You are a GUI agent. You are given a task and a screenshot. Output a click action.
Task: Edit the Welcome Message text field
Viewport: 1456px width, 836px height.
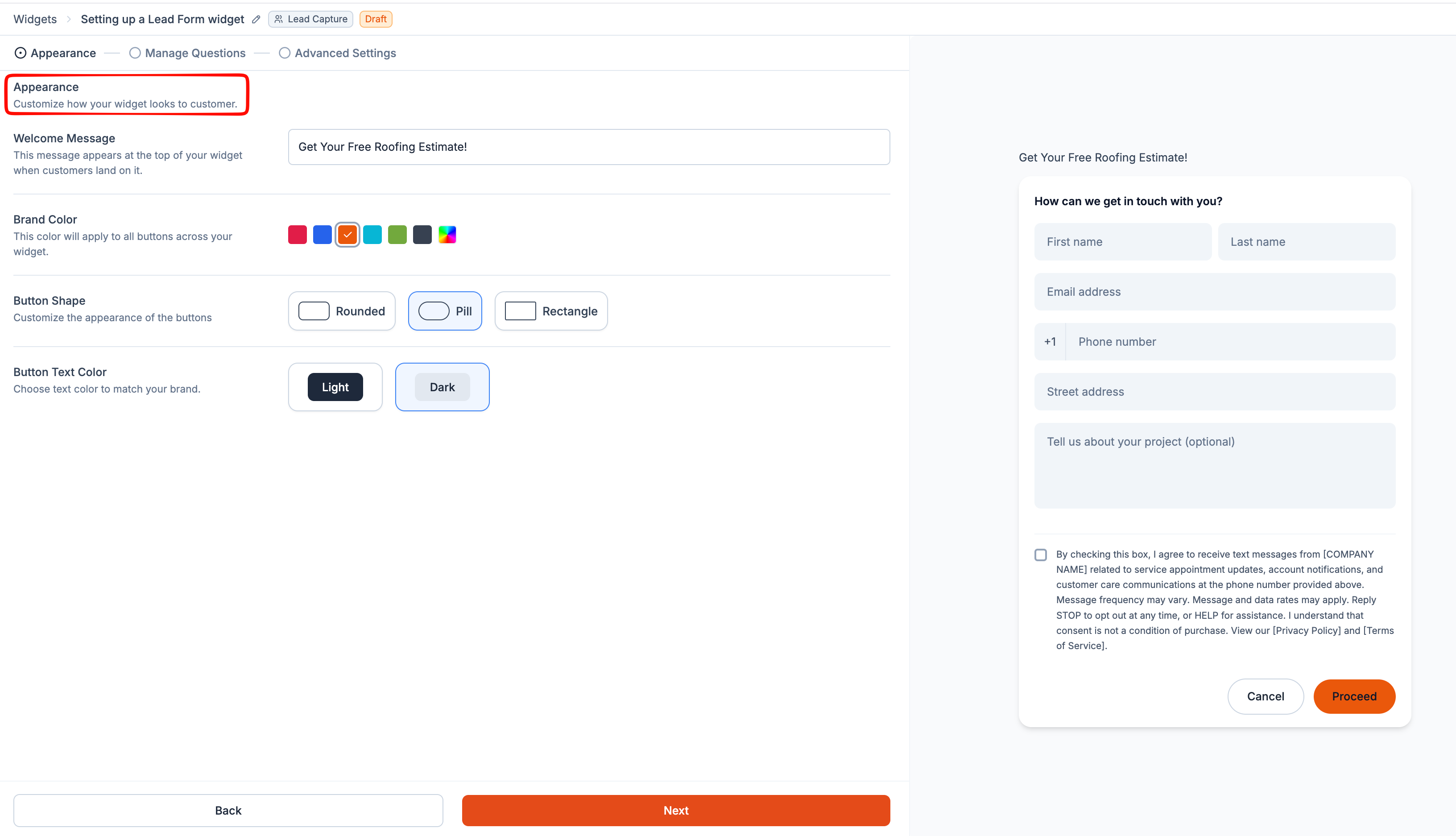589,147
